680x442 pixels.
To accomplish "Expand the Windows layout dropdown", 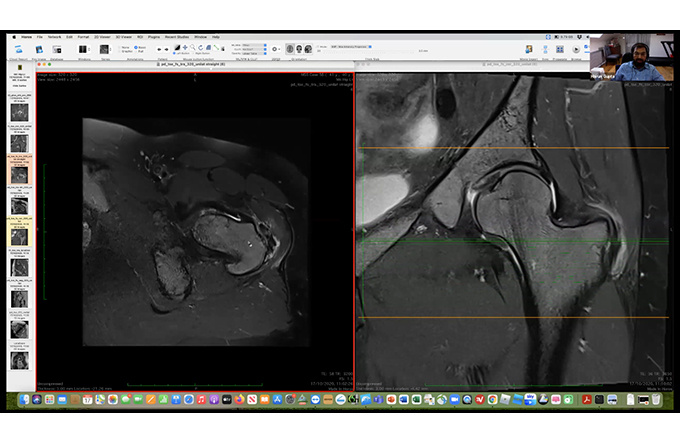I will click(x=84, y=48).
